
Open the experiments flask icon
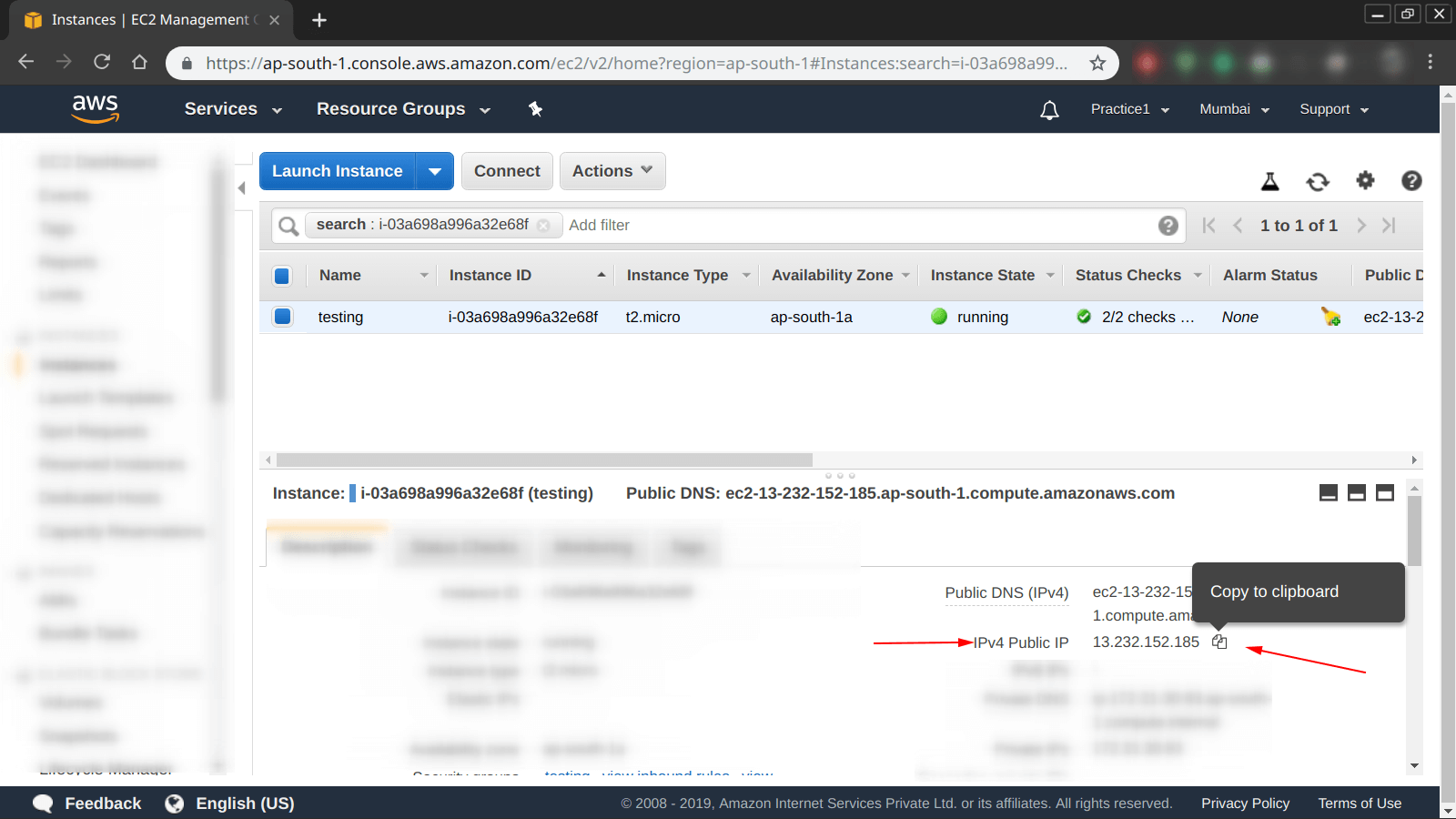click(1269, 181)
